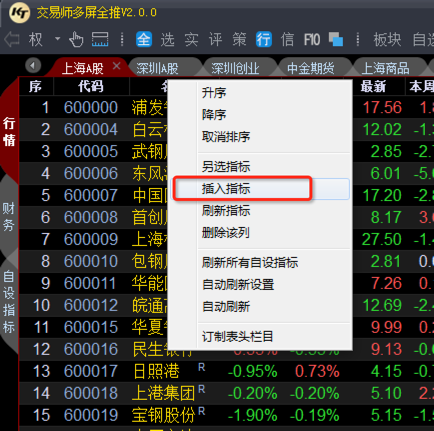This screenshot has width=434, height=431.
Task: Select 删除该列 in context menu
Action: click(x=226, y=233)
